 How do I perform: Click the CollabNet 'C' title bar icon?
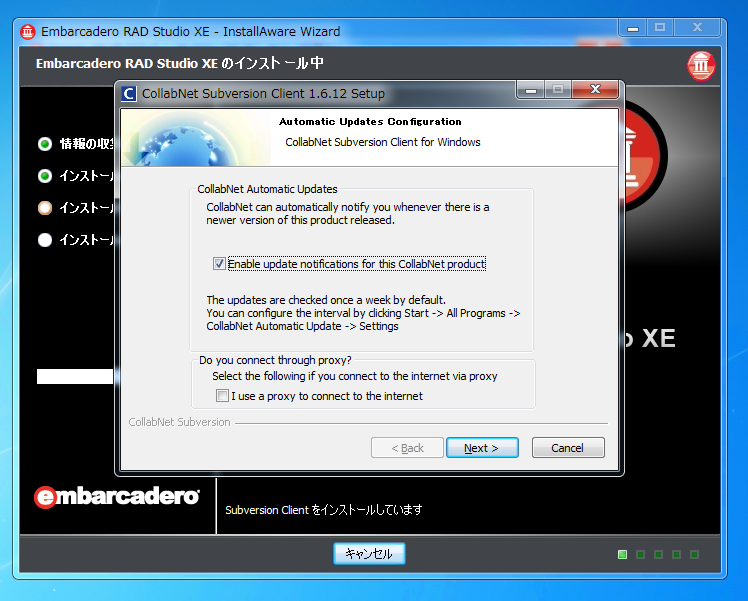pyautogui.click(x=129, y=93)
